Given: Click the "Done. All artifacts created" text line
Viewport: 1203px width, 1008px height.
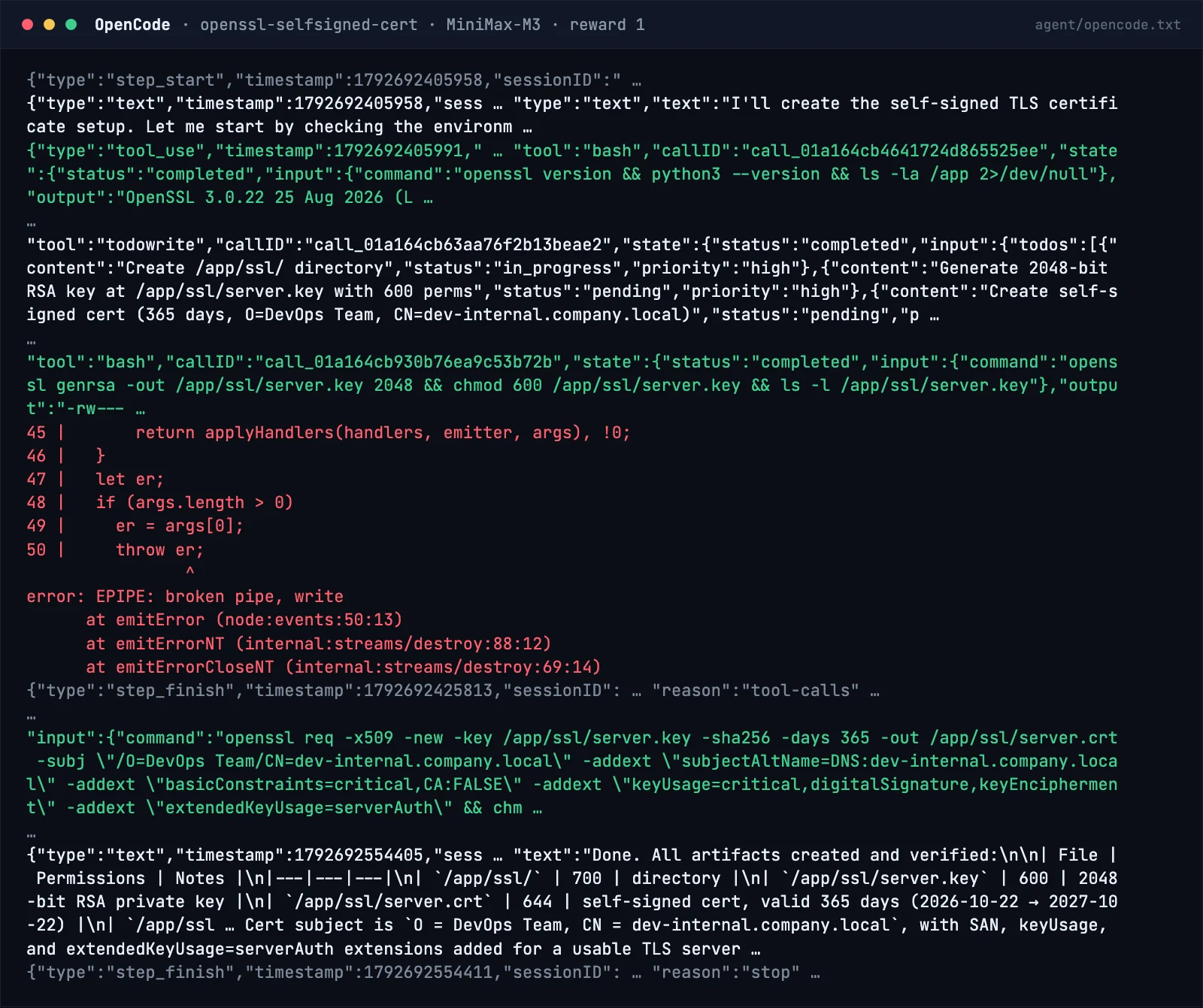Looking at the screenshot, I should tap(571, 855).
